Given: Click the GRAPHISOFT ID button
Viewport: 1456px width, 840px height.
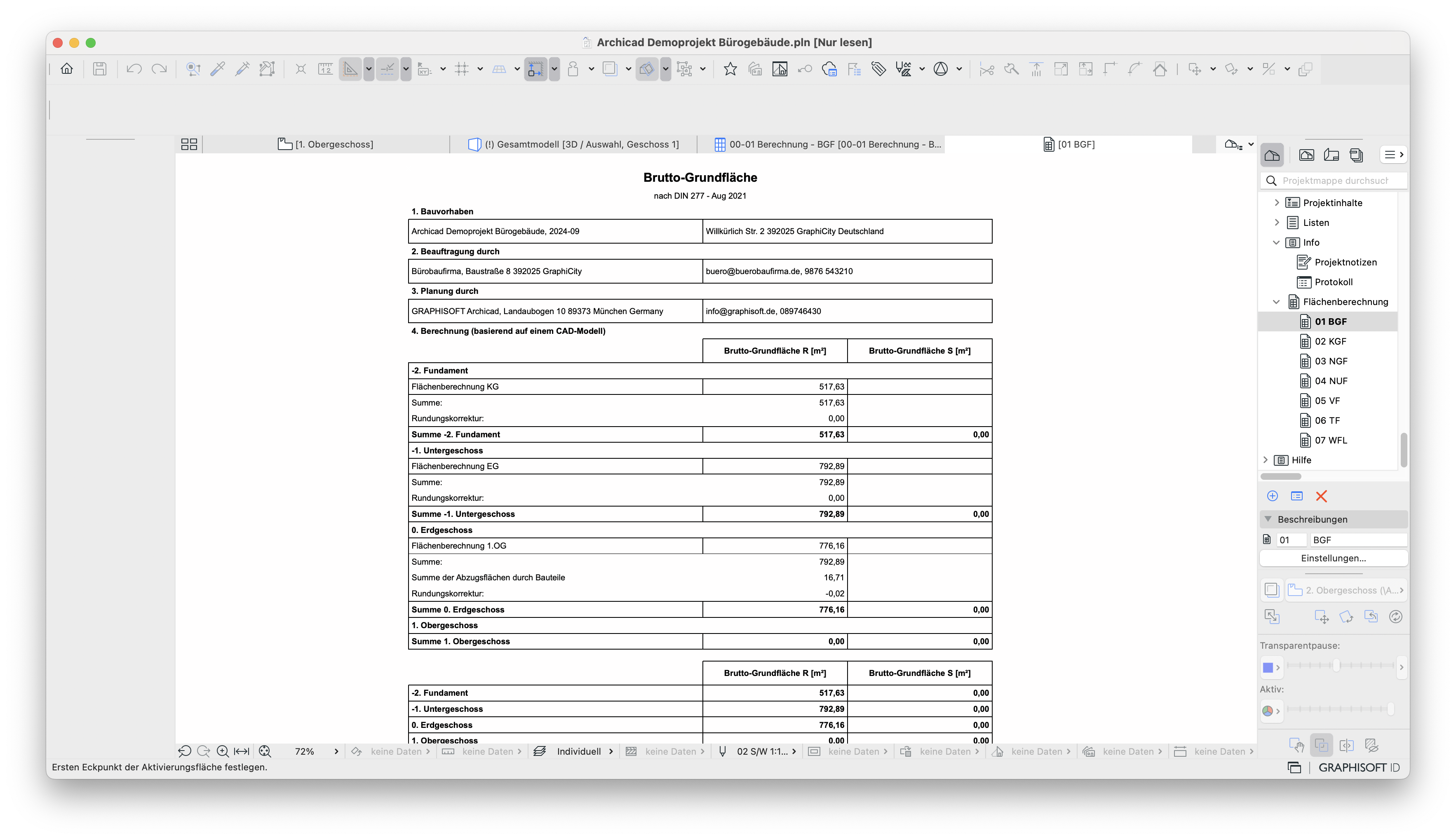Looking at the screenshot, I should (1359, 767).
